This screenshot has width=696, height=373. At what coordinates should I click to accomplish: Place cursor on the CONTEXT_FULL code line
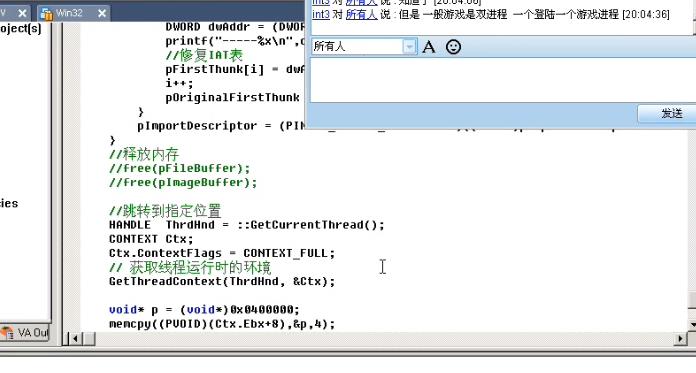coord(222,253)
